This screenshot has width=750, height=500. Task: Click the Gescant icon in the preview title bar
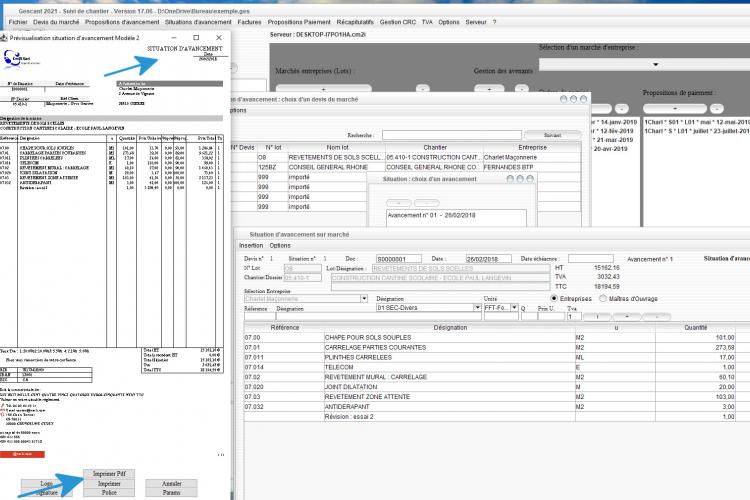click(x=4, y=37)
